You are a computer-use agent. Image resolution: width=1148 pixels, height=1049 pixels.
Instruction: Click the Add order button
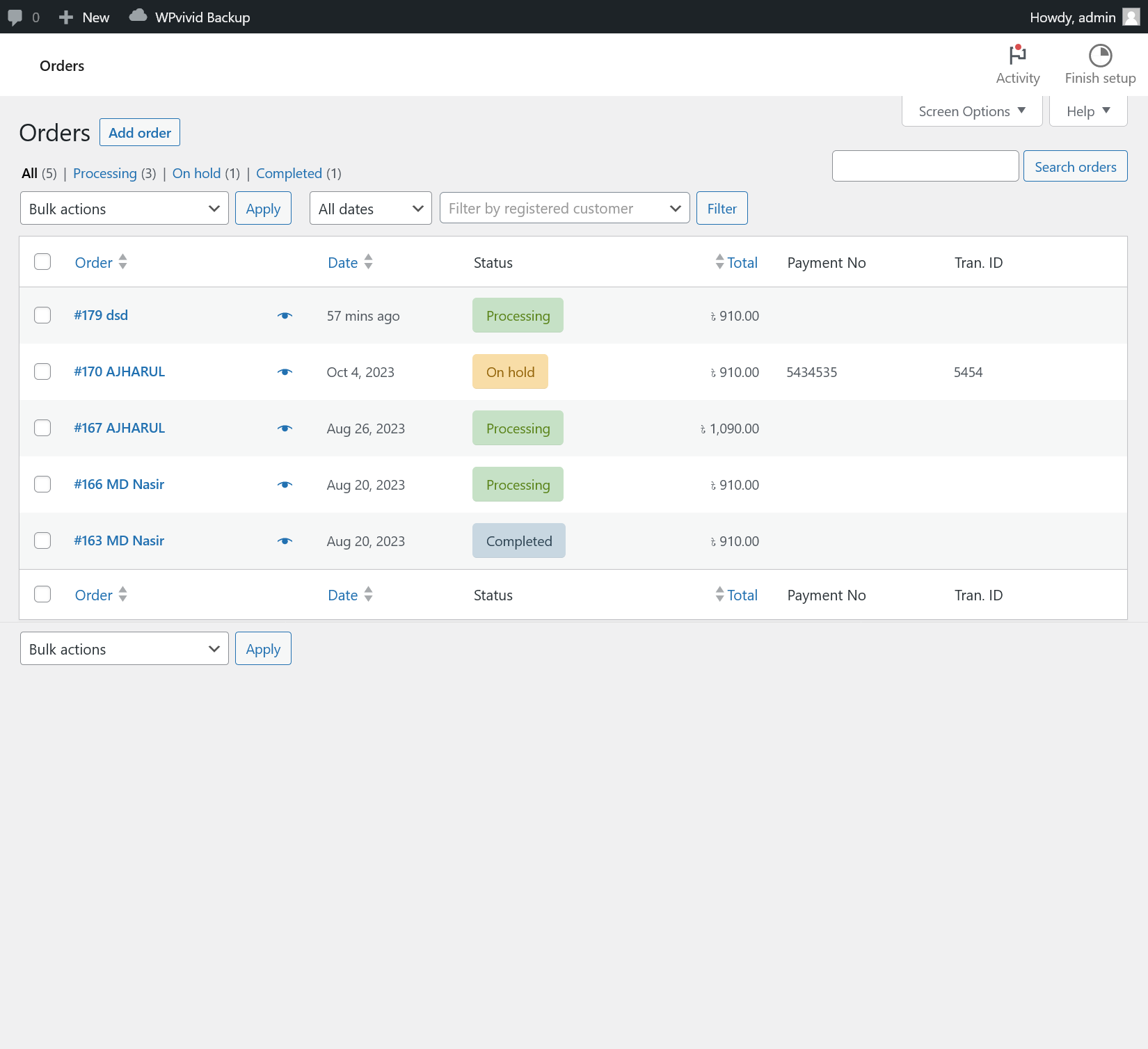(140, 133)
